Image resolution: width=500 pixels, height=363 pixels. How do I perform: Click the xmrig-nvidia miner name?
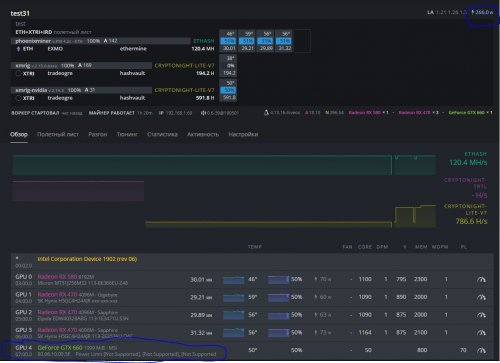coord(32,90)
